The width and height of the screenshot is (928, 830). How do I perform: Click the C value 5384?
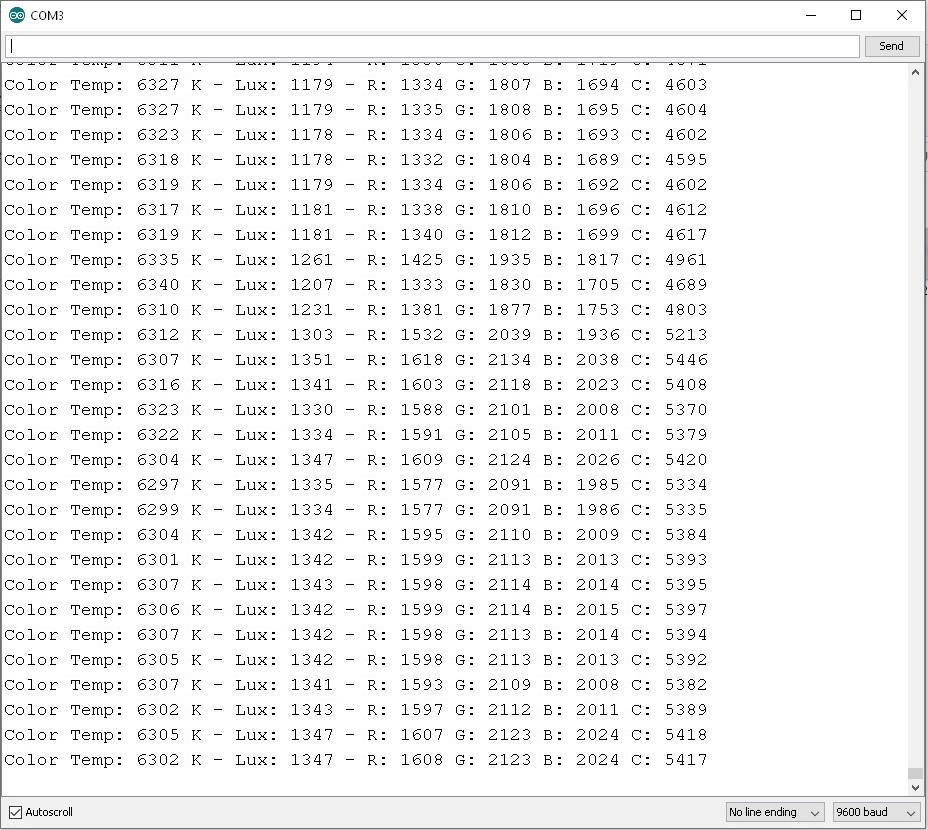[686, 535]
